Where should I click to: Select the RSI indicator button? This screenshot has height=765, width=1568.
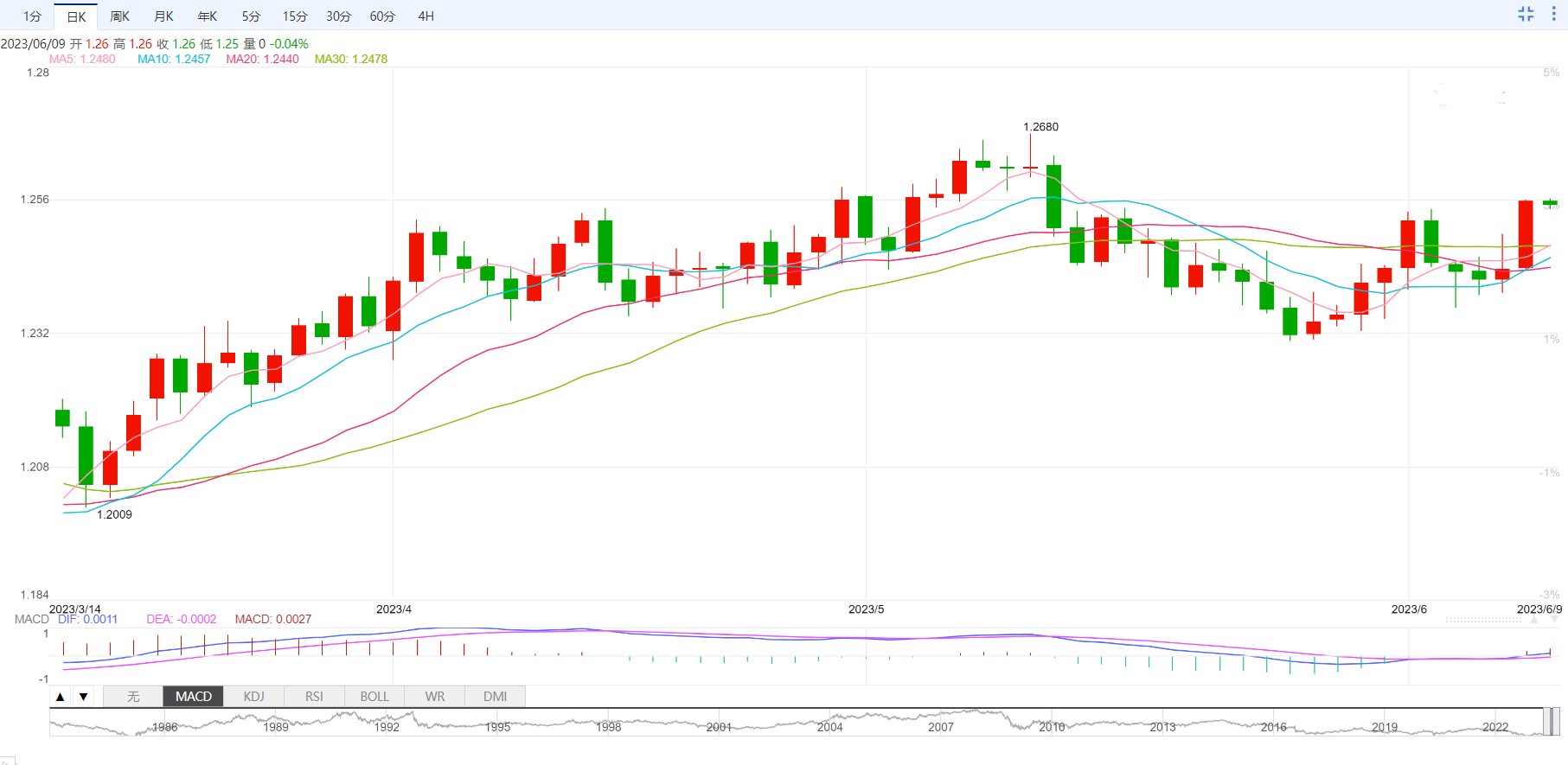pyautogui.click(x=314, y=697)
